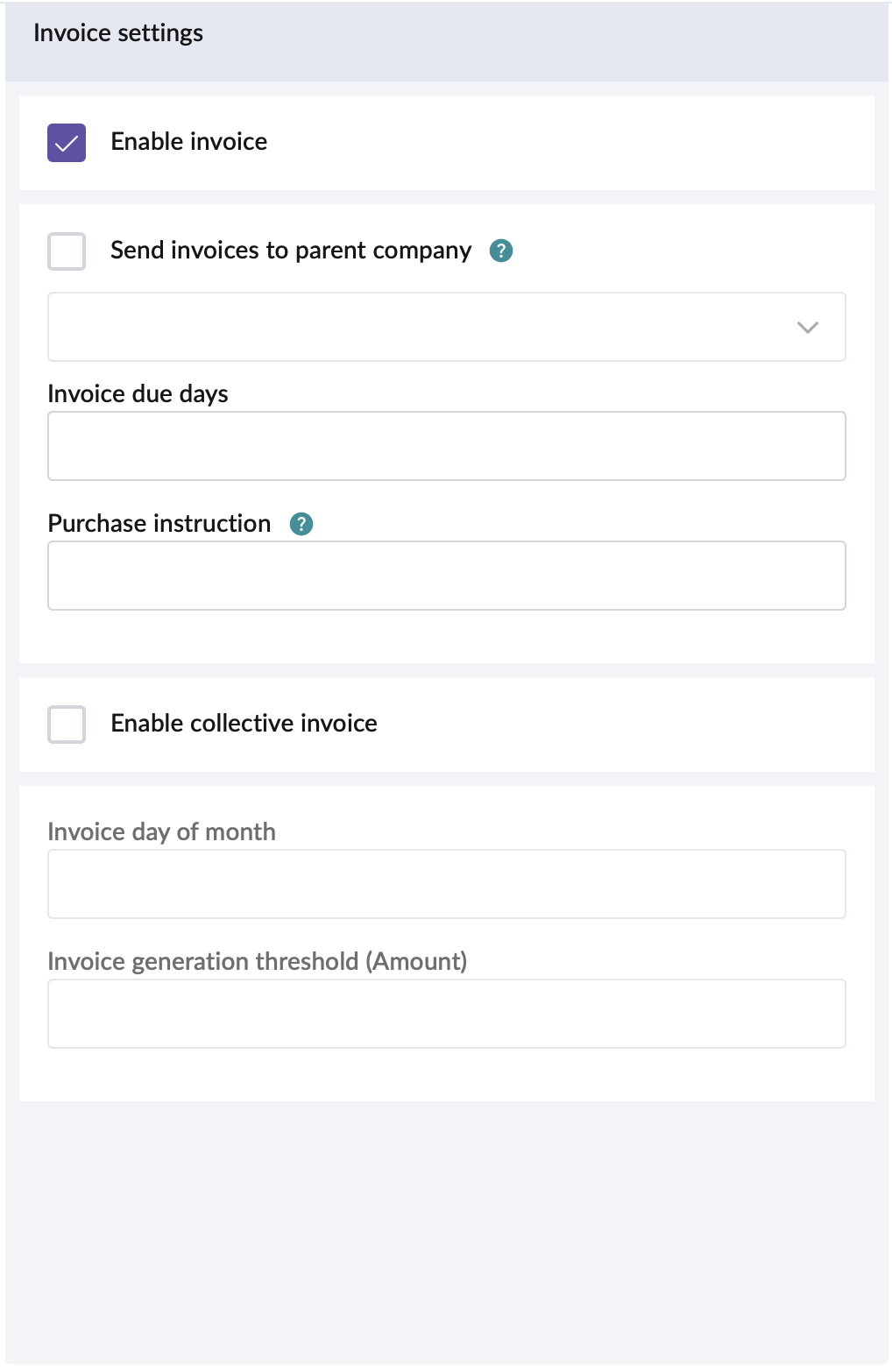The image size is (892, 1372).
Task: Click the 'Enable invoice' label text
Action: [x=189, y=142]
